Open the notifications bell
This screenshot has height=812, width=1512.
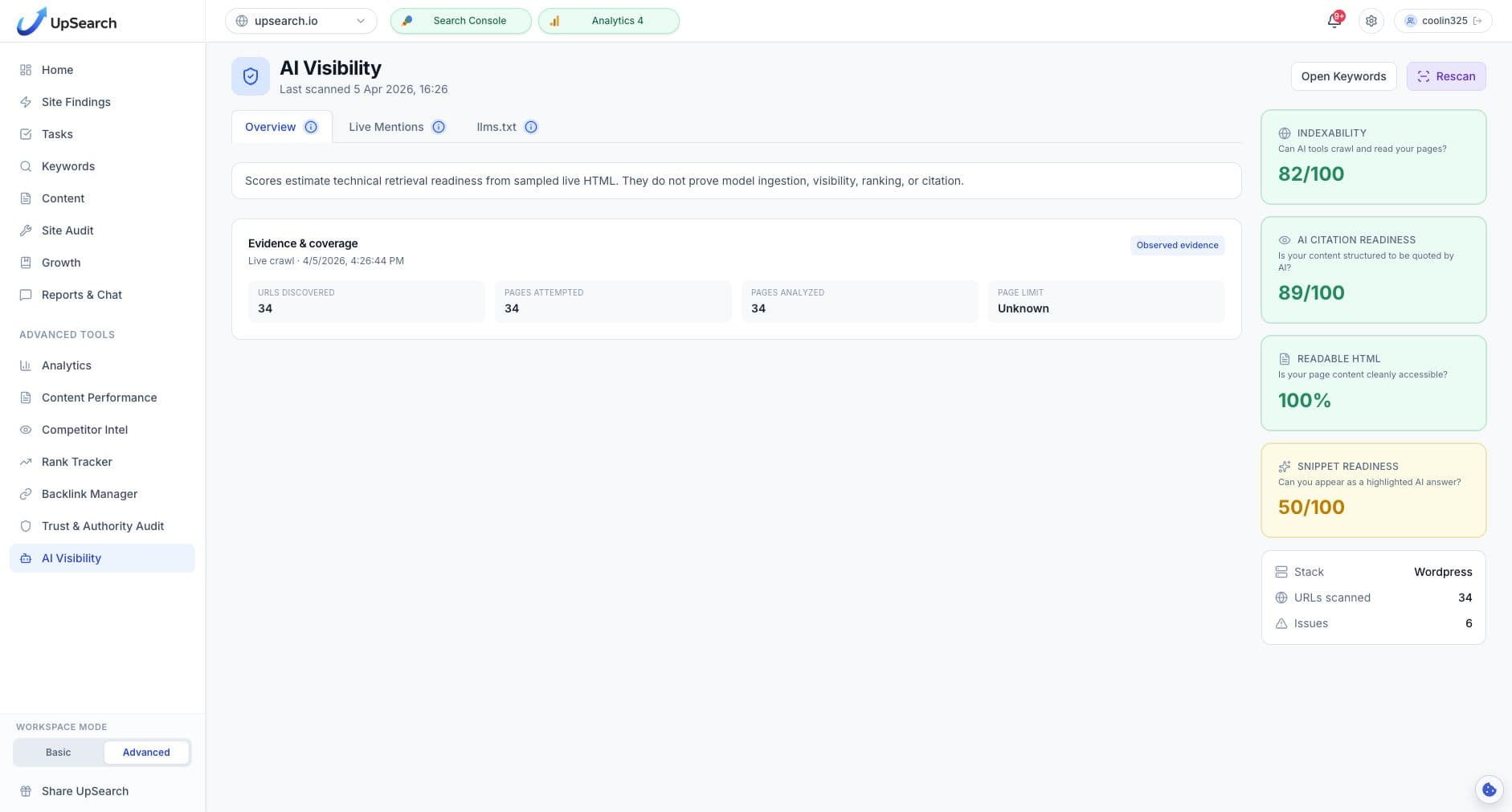point(1334,21)
